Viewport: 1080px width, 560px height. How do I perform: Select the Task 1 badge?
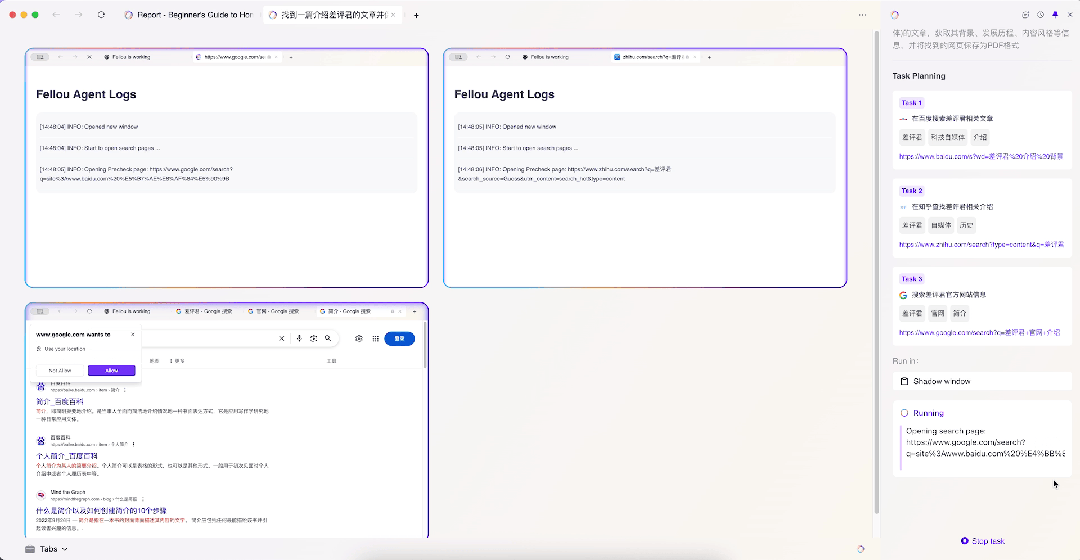tap(911, 103)
